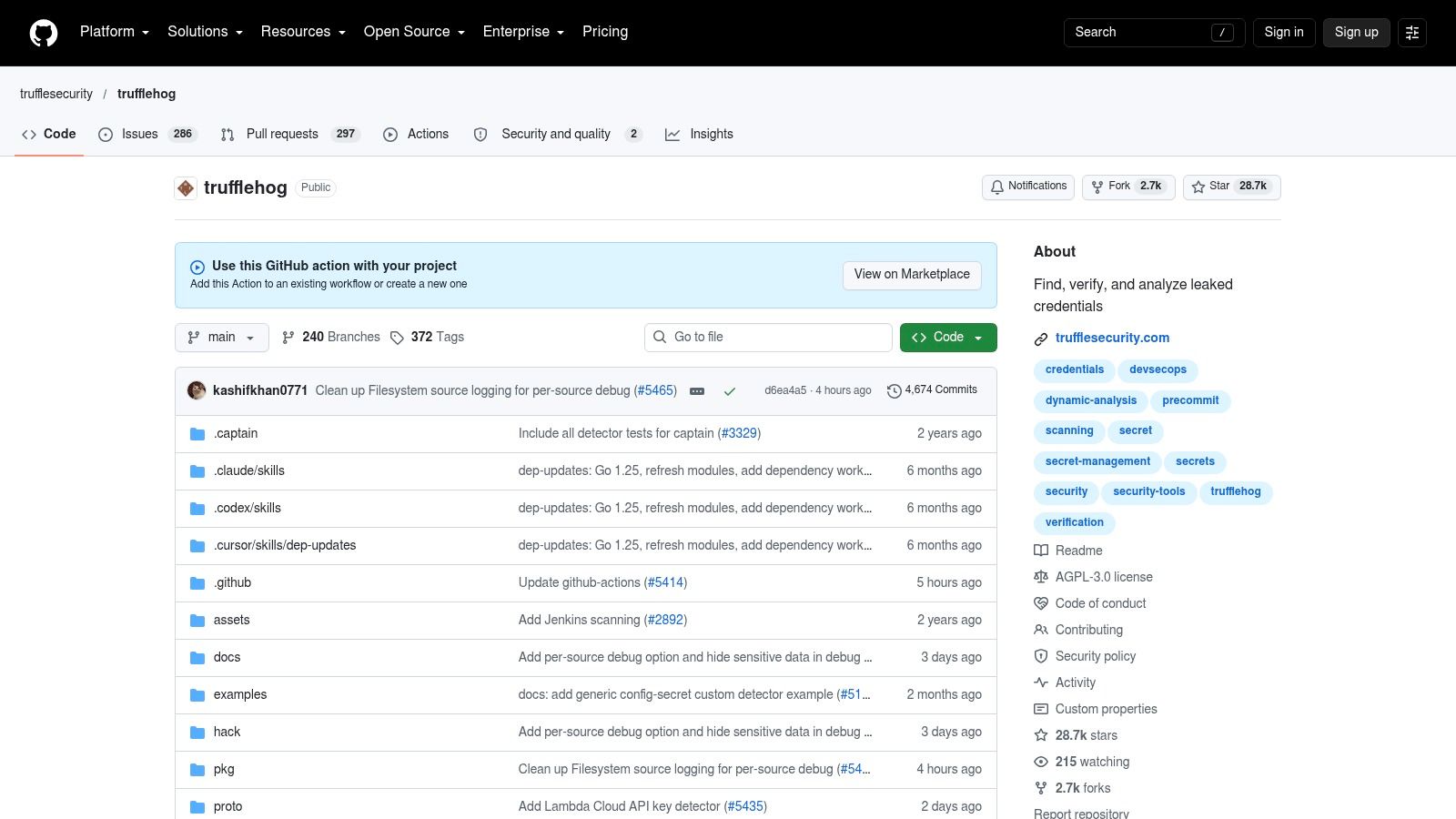The width and height of the screenshot is (1456, 819).
Task: Click the book icon beside Readme
Action: (x=1041, y=551)
